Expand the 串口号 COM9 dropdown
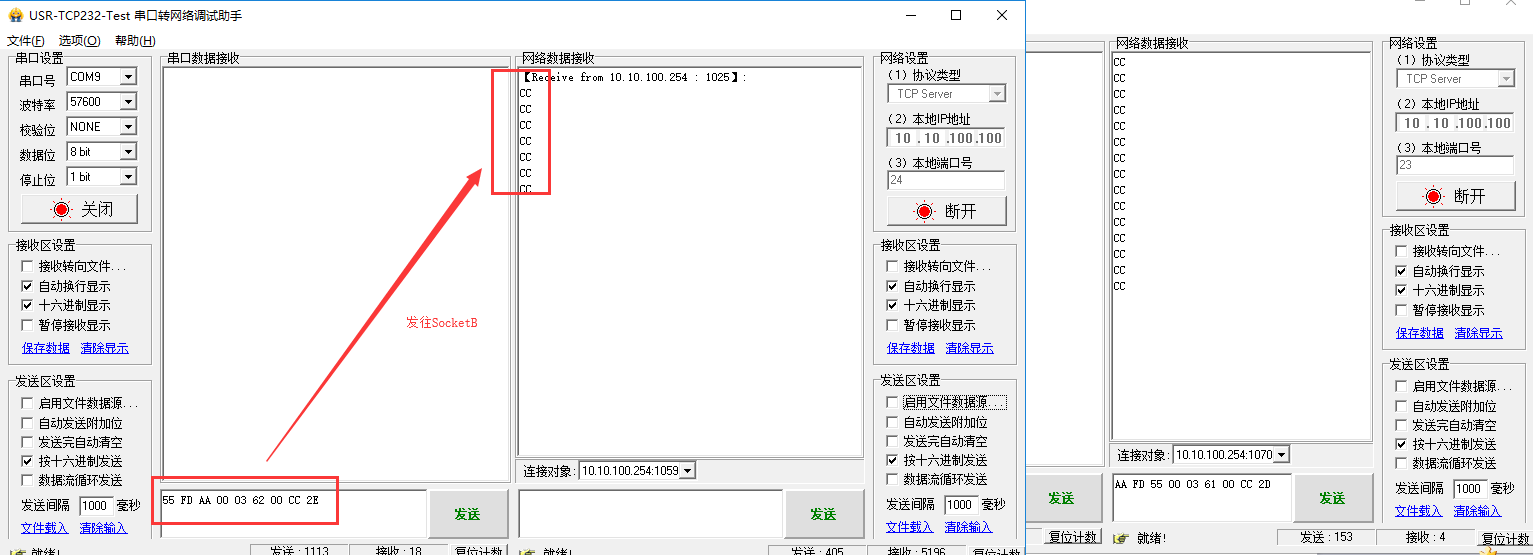 [127, 77]
